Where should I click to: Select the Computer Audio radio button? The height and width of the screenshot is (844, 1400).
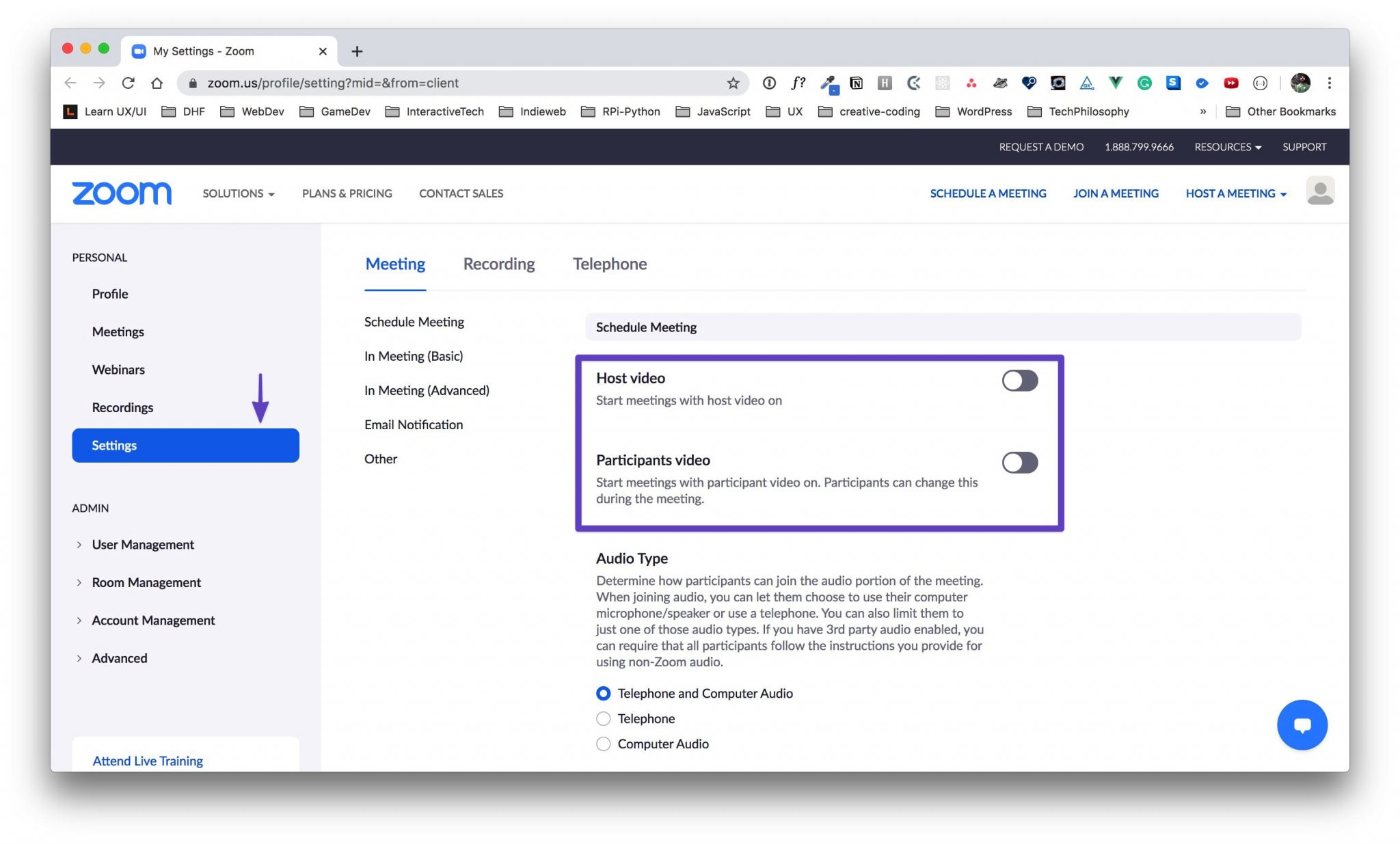coord(603,744)
